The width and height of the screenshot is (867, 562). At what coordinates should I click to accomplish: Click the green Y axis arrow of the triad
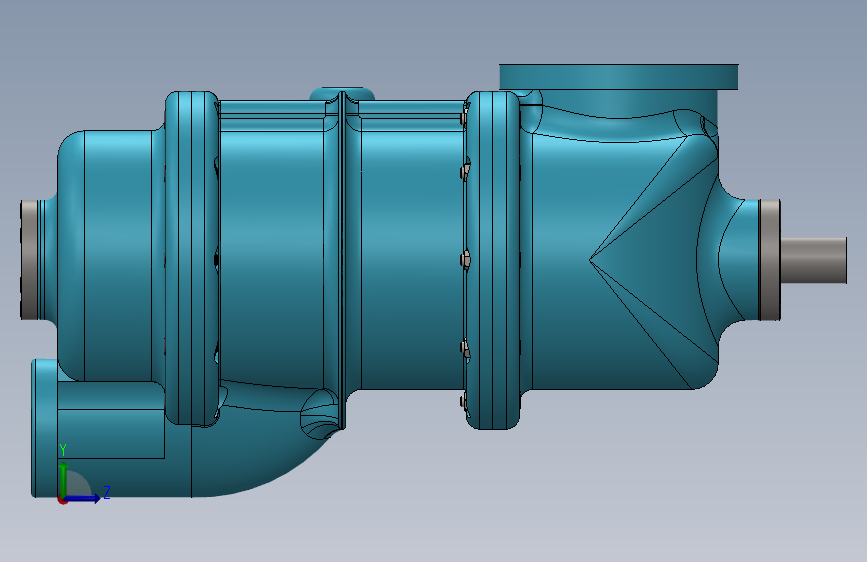point(64,479)
